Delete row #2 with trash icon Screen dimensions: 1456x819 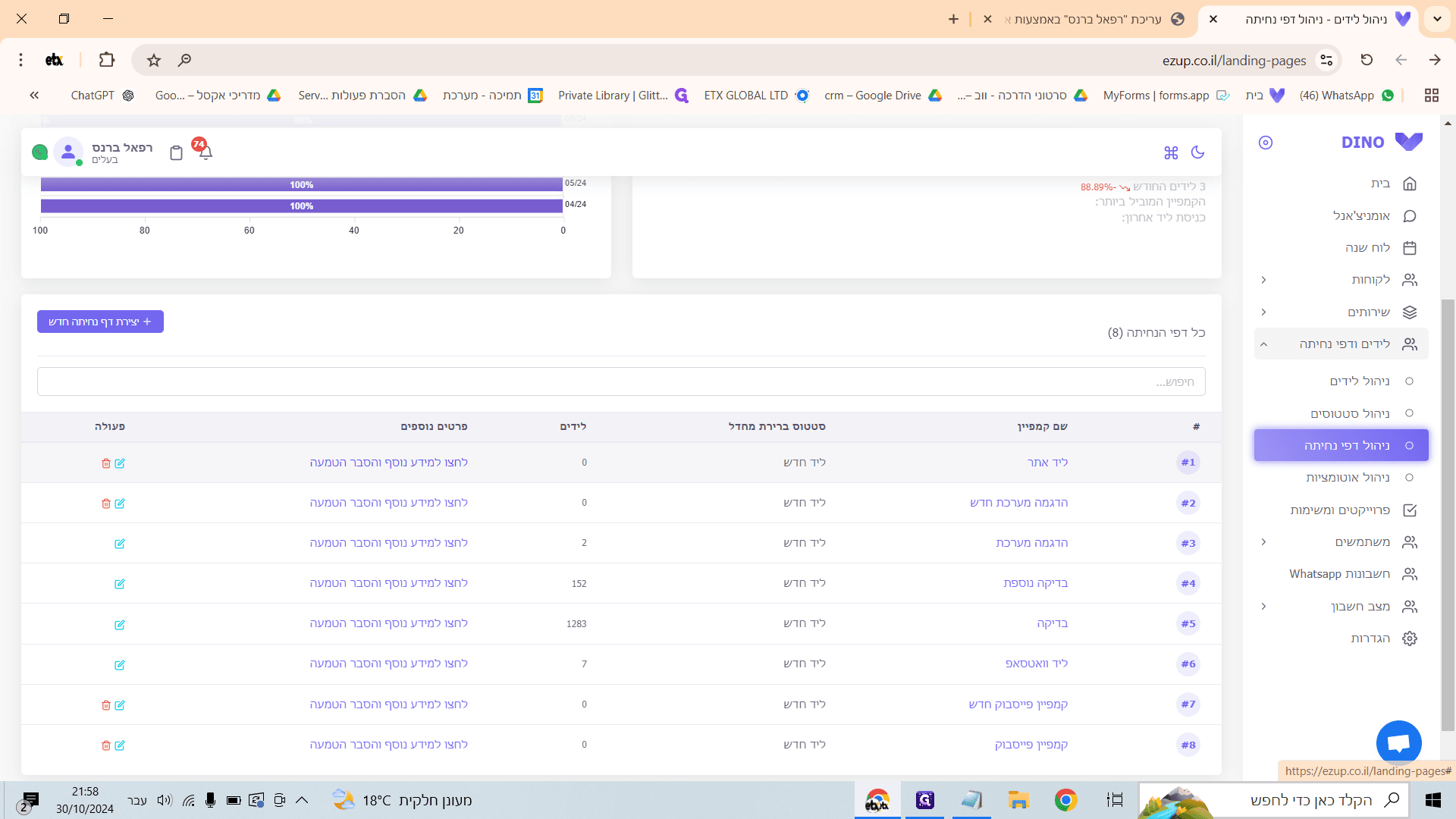(x=106, y=504)
